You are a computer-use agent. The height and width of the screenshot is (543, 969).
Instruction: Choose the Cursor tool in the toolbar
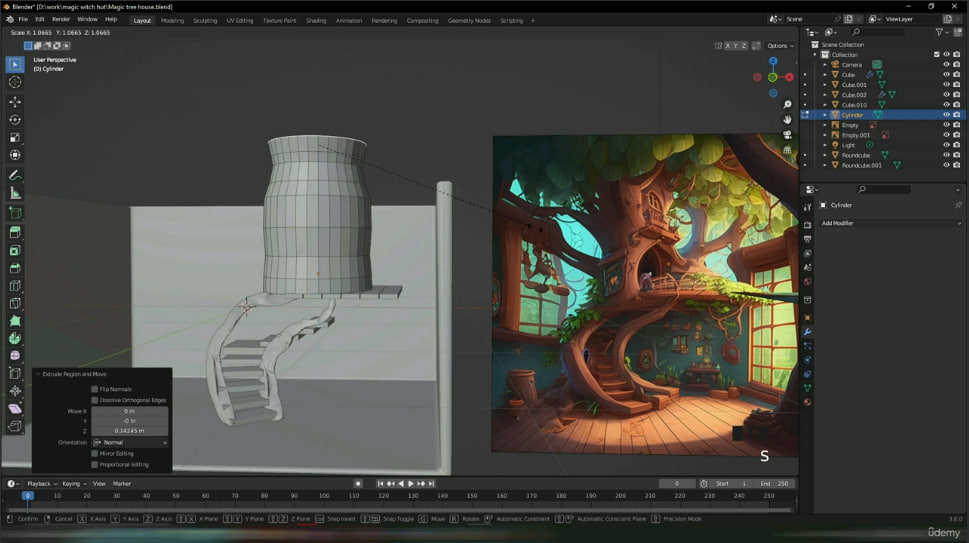(15, 83)
